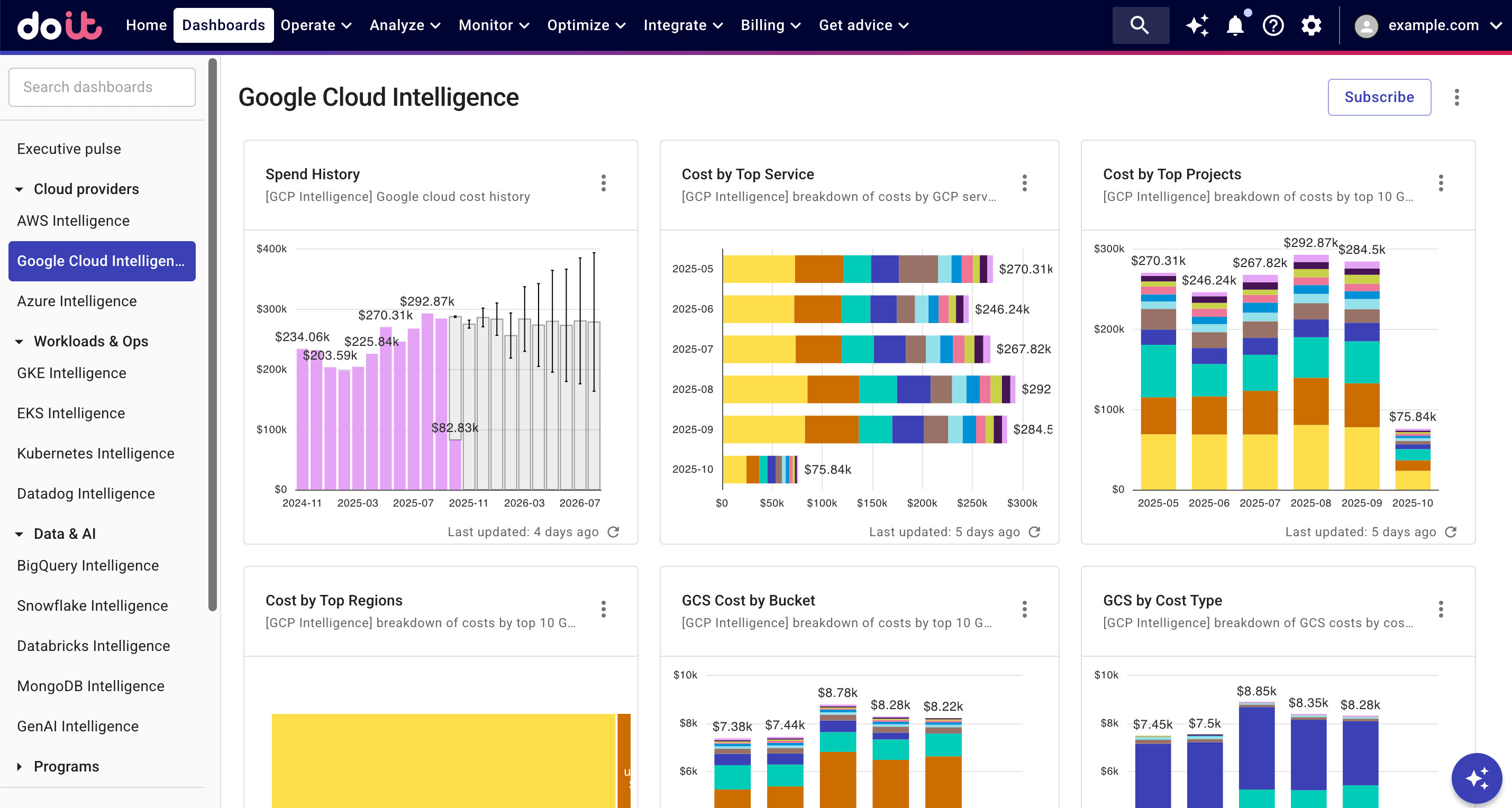Click the Search dashboards input field
1512x808 pixels.
coord(102,87)
